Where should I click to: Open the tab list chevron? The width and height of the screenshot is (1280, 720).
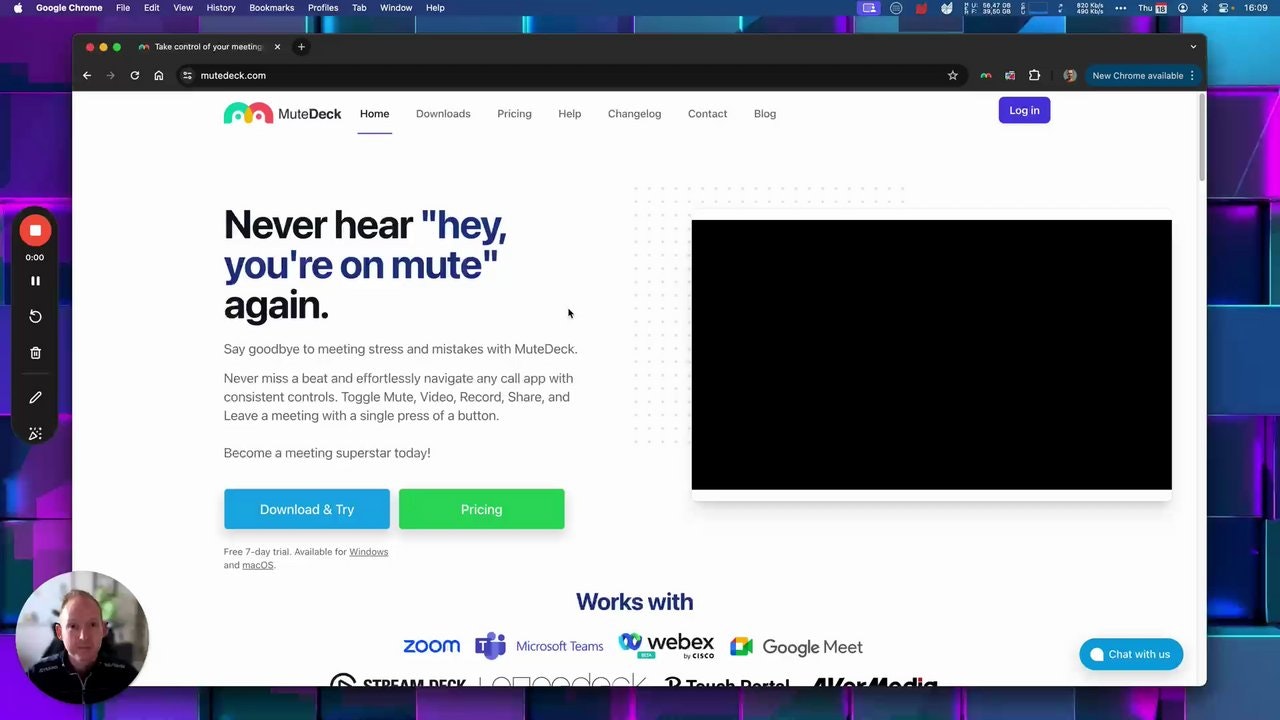coord(1193,46)
